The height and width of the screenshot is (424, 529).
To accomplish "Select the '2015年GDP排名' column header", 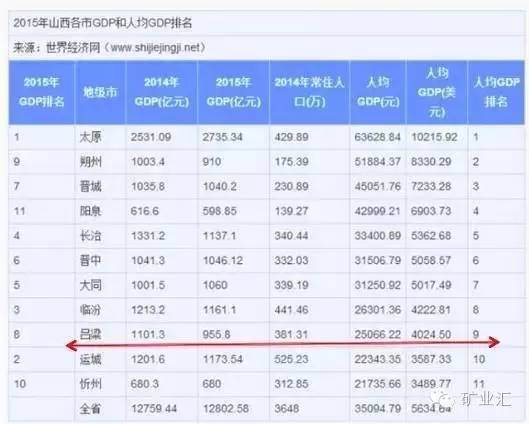I will pos(41,92).
